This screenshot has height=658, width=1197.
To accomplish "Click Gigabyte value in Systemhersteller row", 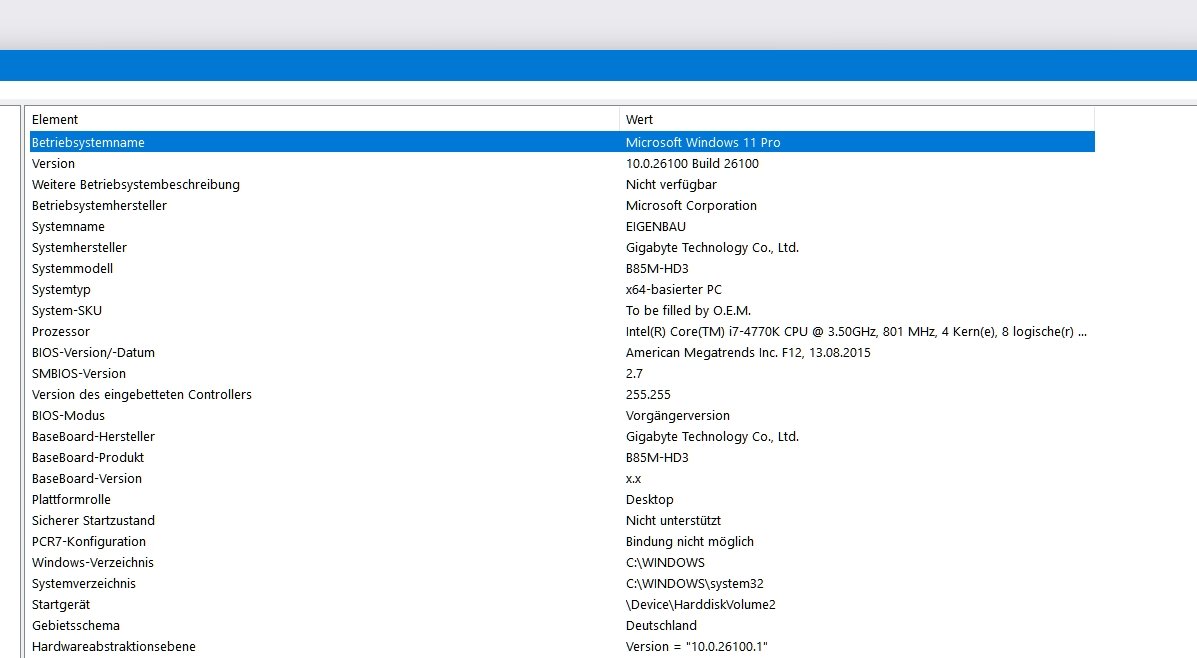I will (x=712, y=247).
